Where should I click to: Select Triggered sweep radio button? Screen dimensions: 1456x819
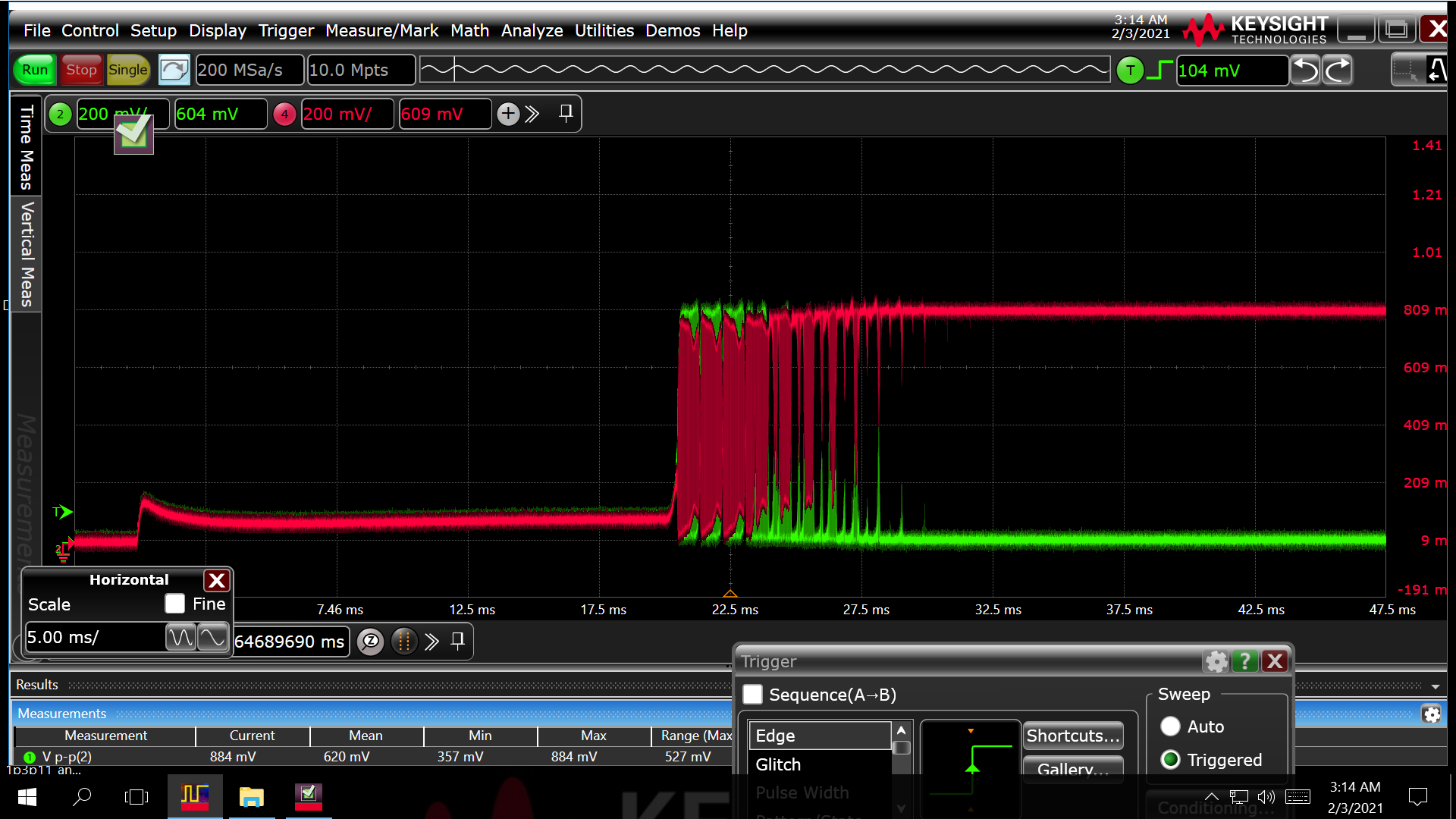point(1170,760)
